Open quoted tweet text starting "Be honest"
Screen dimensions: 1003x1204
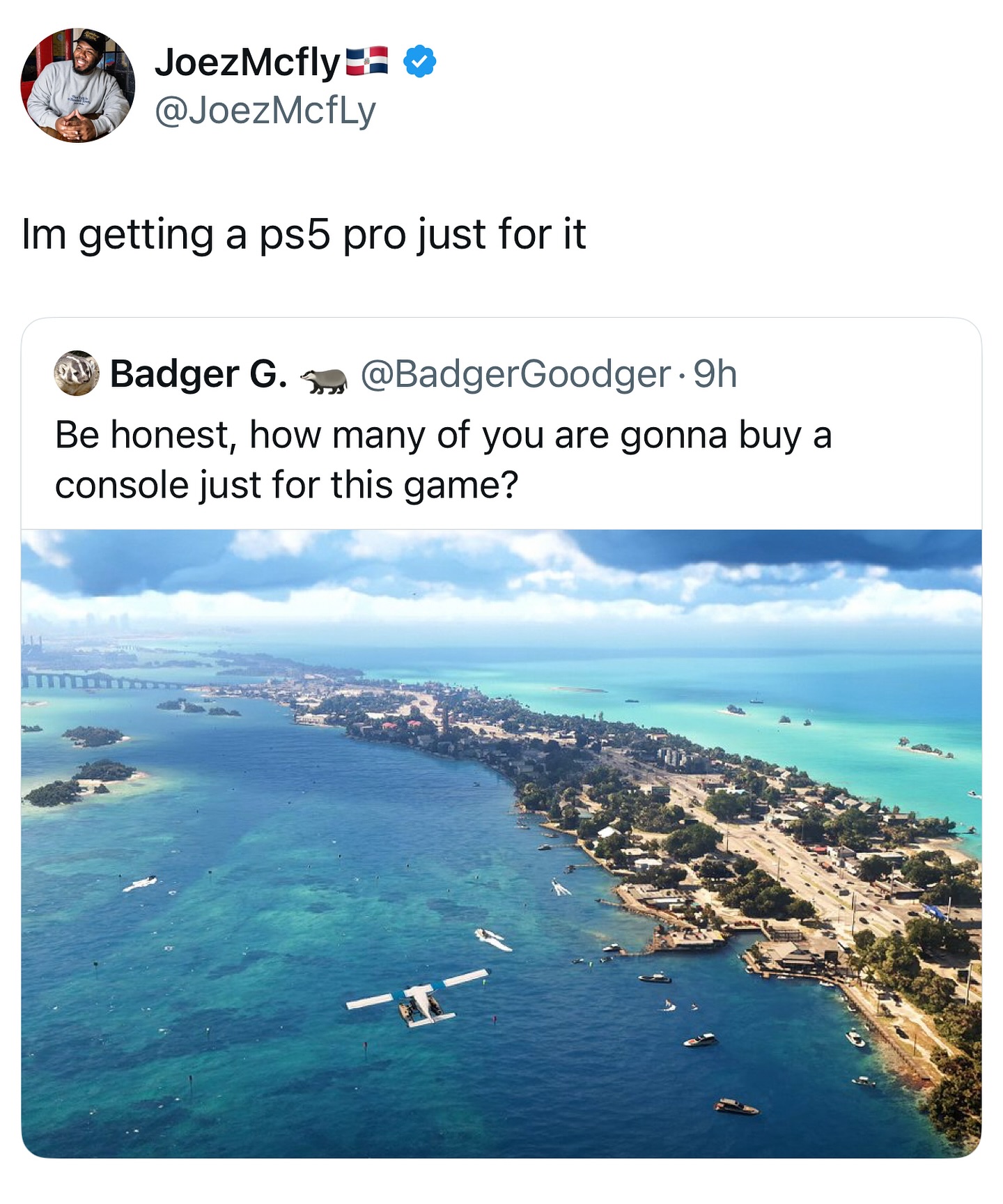443,435
